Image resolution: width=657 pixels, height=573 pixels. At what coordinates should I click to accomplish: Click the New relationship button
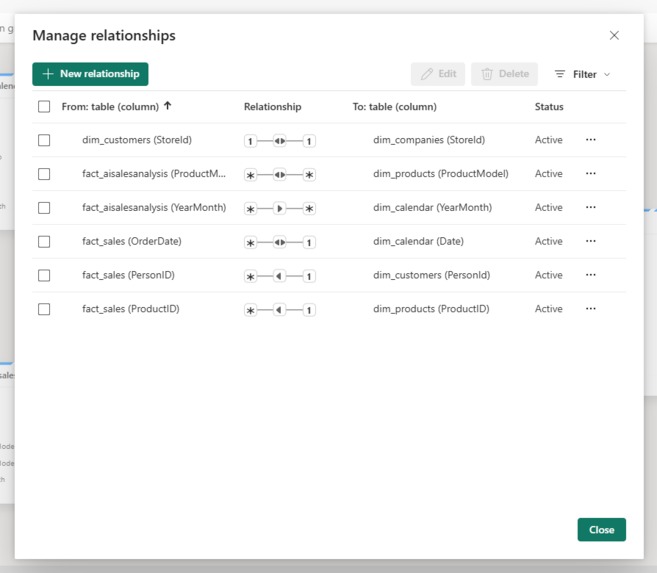click(x=90, y=74)
